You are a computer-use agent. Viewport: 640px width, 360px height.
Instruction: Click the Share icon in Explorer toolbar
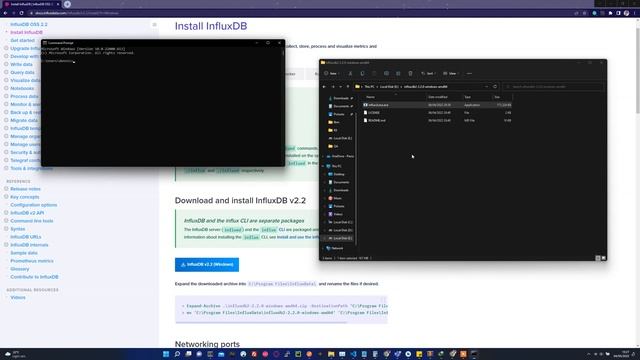click(x=398, y=73)
